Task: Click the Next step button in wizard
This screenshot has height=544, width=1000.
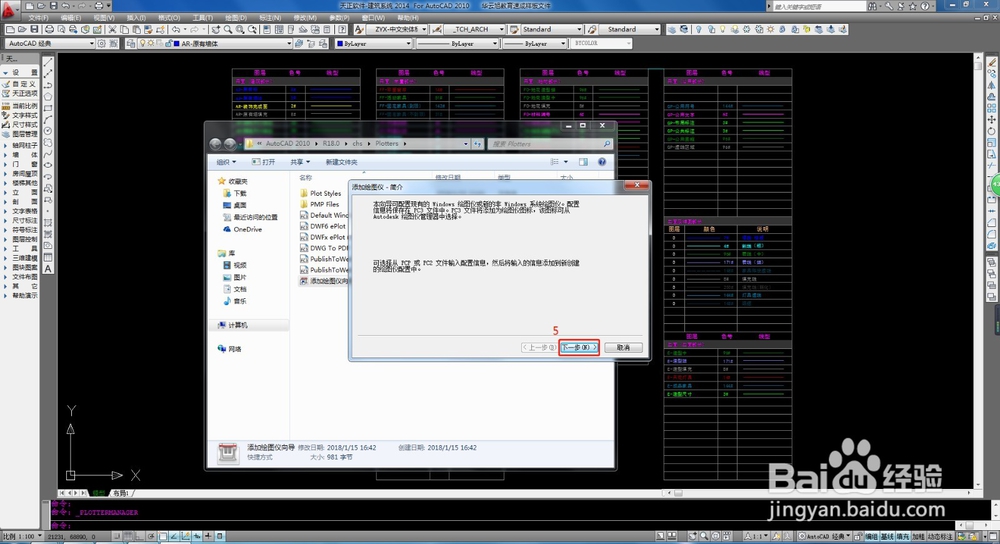Action: click(578, 348)
